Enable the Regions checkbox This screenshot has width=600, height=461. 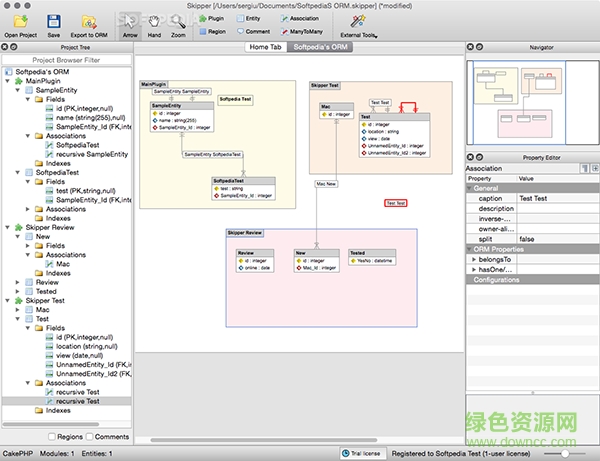(52, 437)
